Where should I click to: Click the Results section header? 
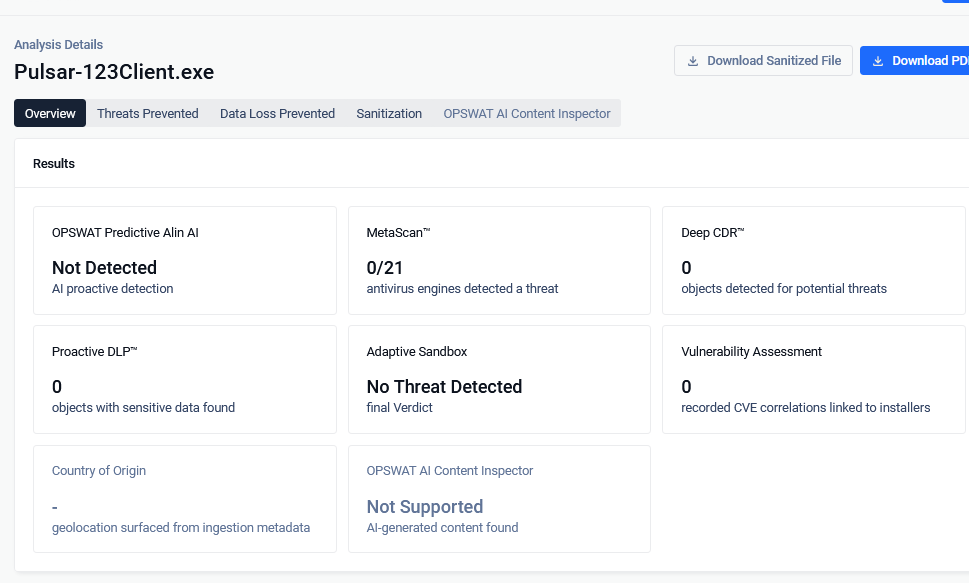pyautogui.click(x=54, y=163)
